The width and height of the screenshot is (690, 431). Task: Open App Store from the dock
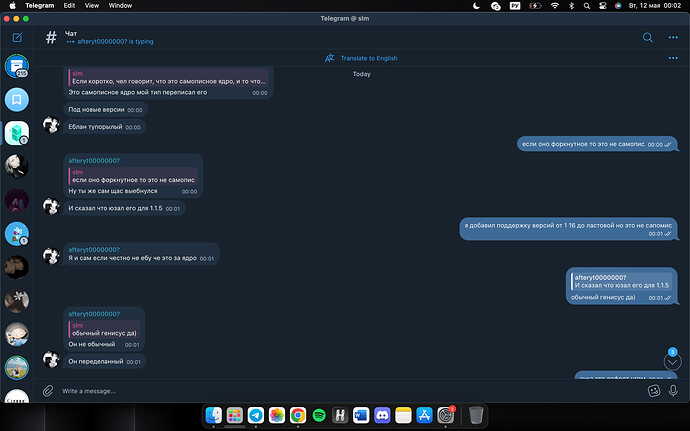point(424,415)
